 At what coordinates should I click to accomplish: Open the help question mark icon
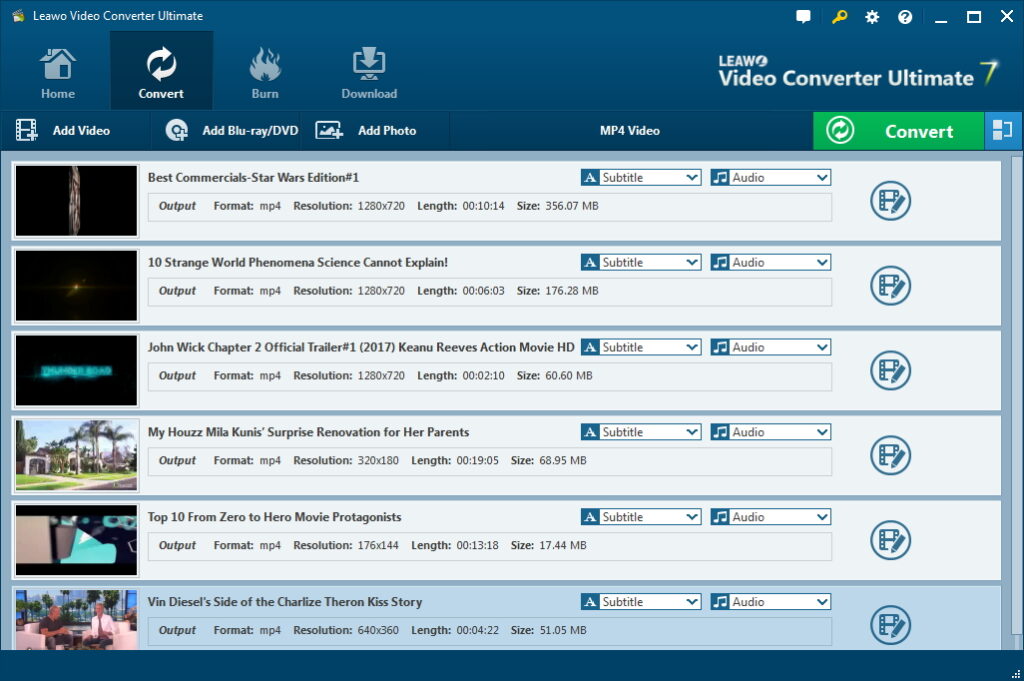click(904, 17)
